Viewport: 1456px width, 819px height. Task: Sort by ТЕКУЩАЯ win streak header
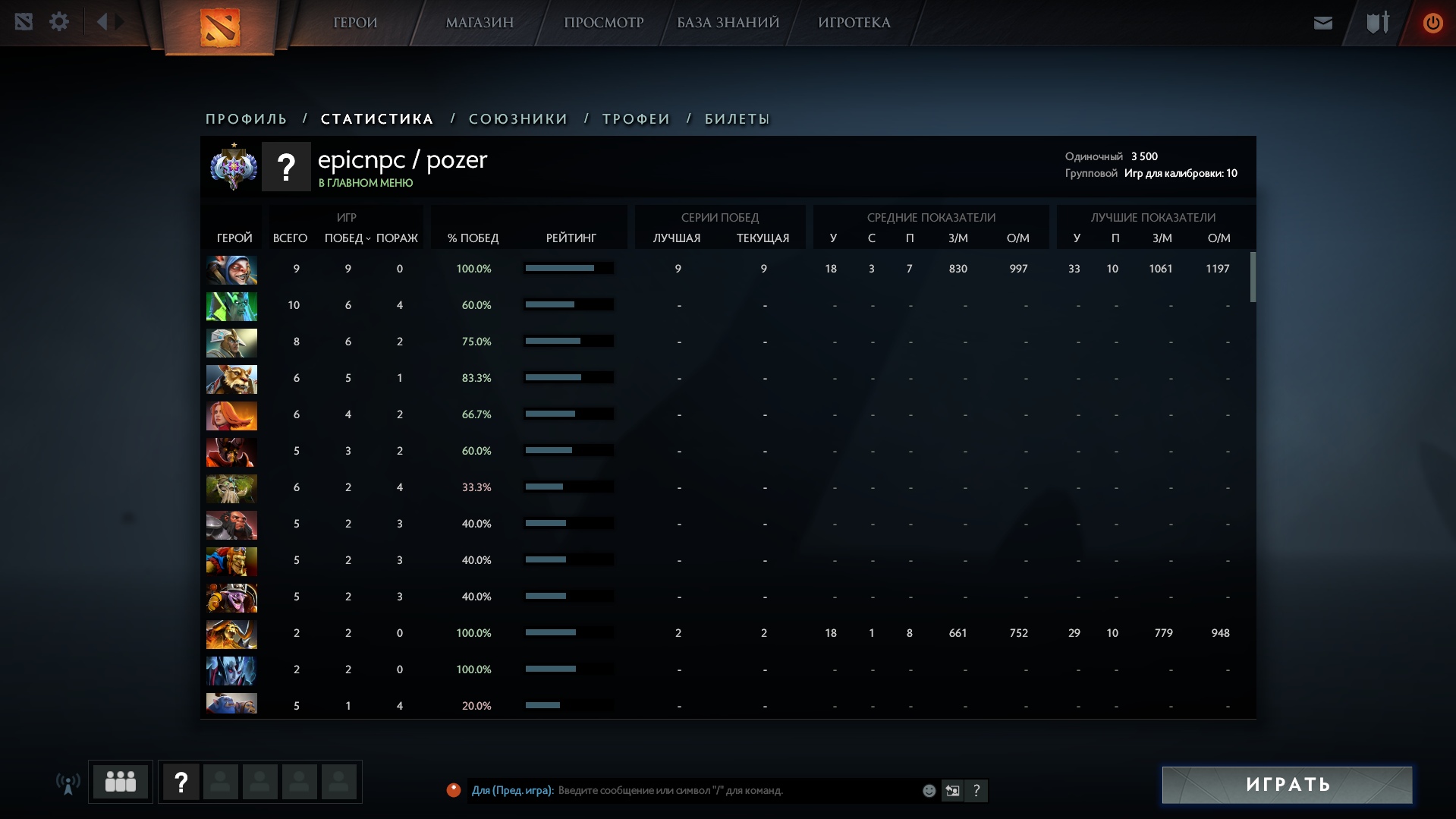763,238
